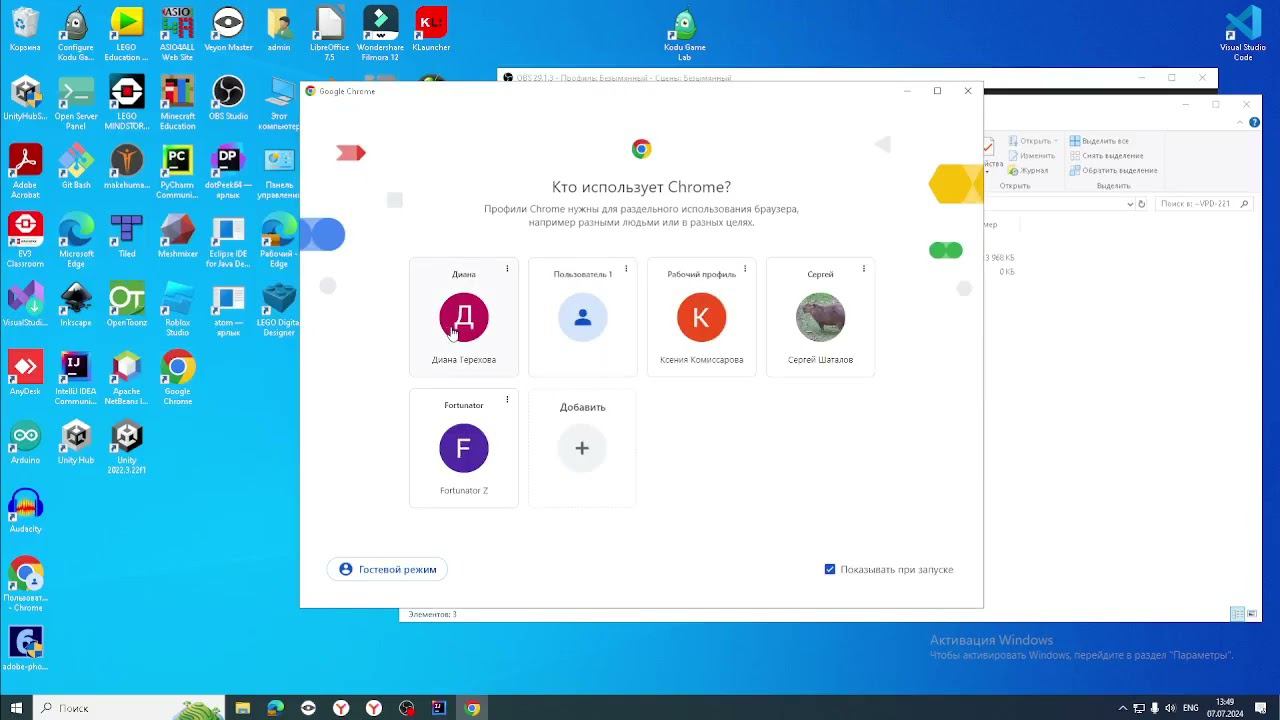
Task: Open Гостевой режим guest mode
Action: pos(387,569)
